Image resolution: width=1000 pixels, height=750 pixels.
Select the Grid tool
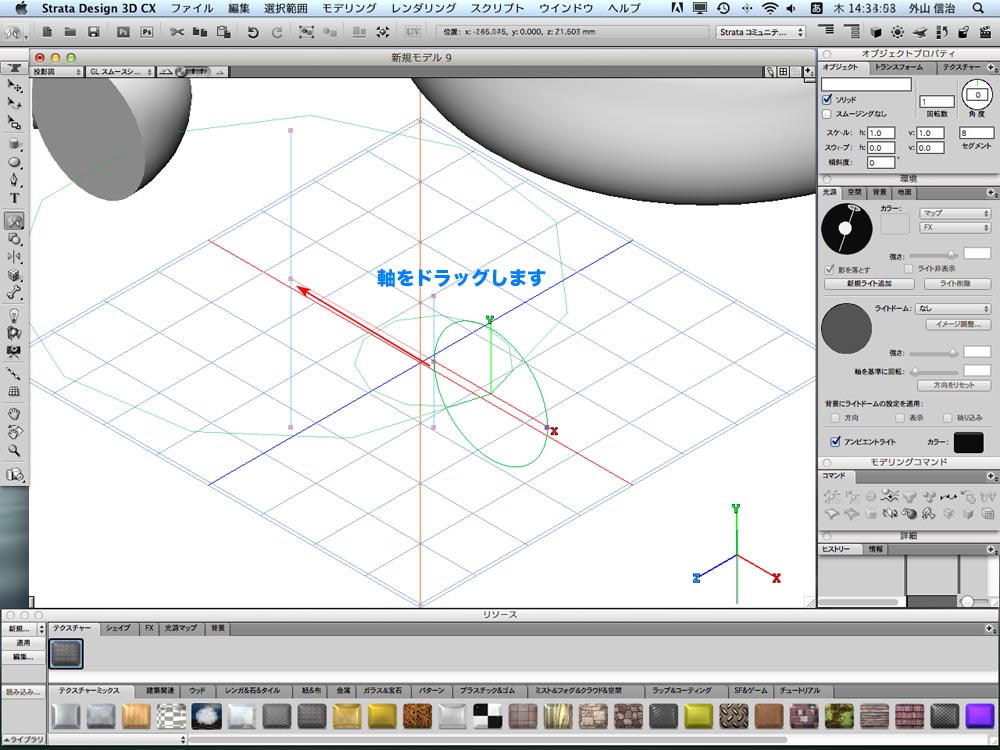pos(14,391)
